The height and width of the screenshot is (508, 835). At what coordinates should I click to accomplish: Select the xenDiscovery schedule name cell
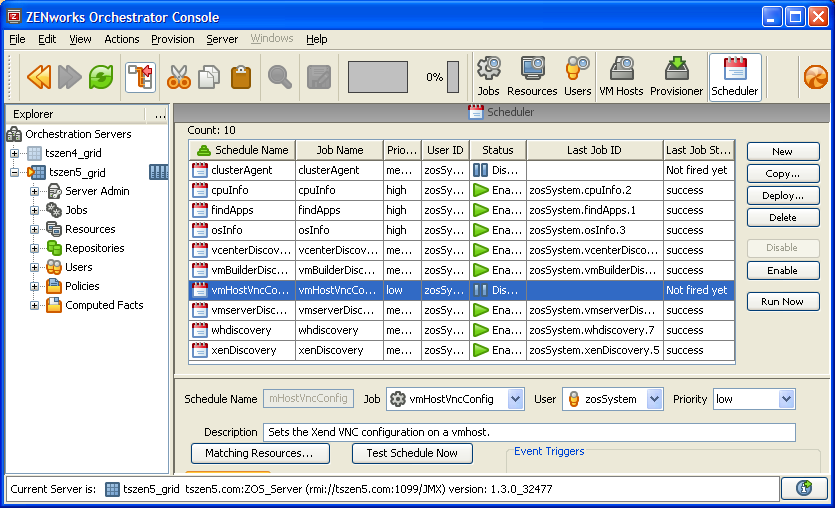[242, 350]
